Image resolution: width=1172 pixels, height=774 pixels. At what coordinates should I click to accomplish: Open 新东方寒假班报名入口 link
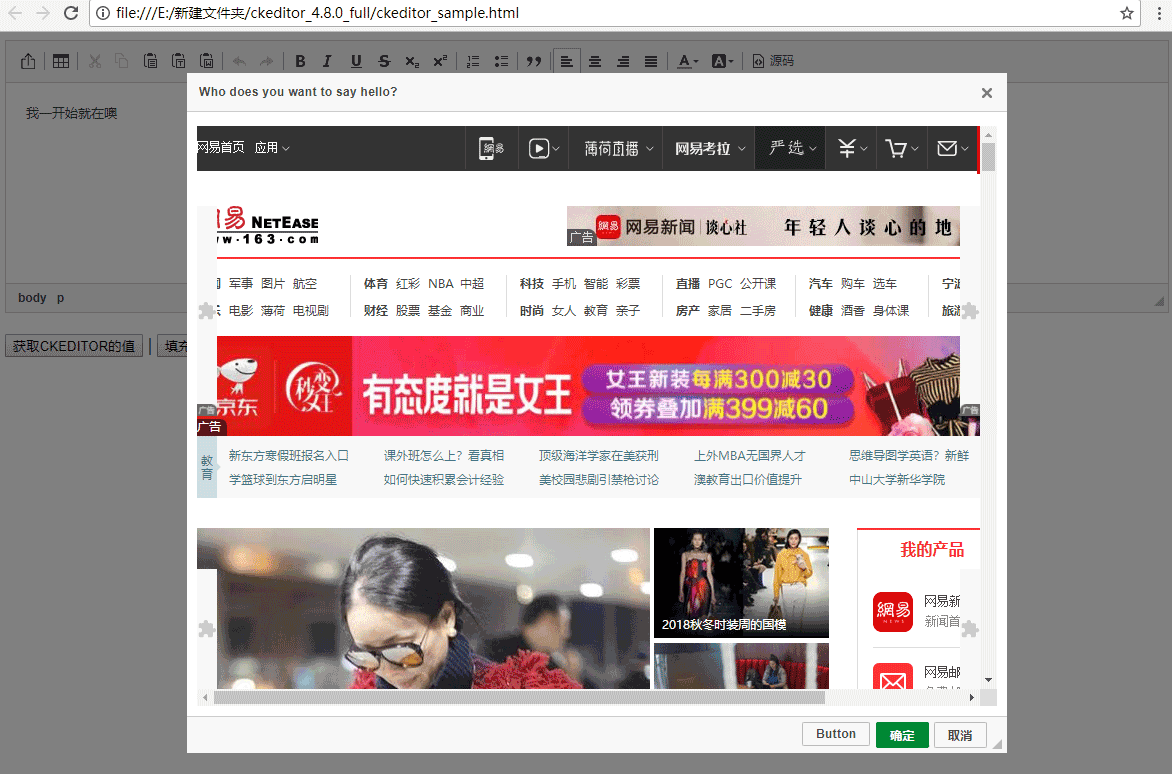(289, 456)
